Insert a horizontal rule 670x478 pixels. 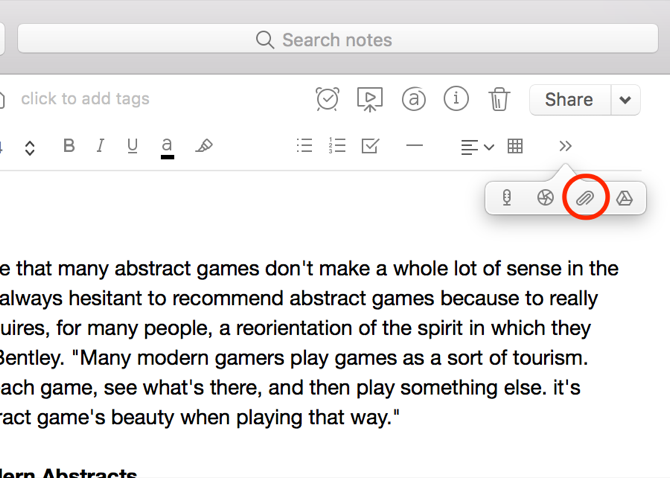[x=414, y=146]
